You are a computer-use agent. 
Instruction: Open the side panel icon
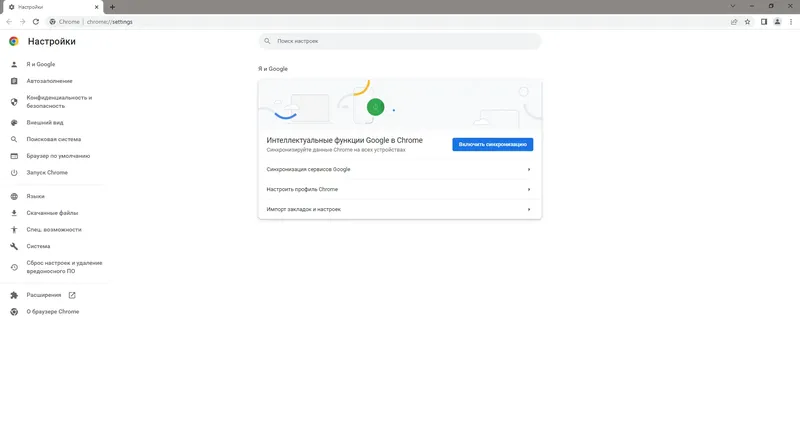764,22
